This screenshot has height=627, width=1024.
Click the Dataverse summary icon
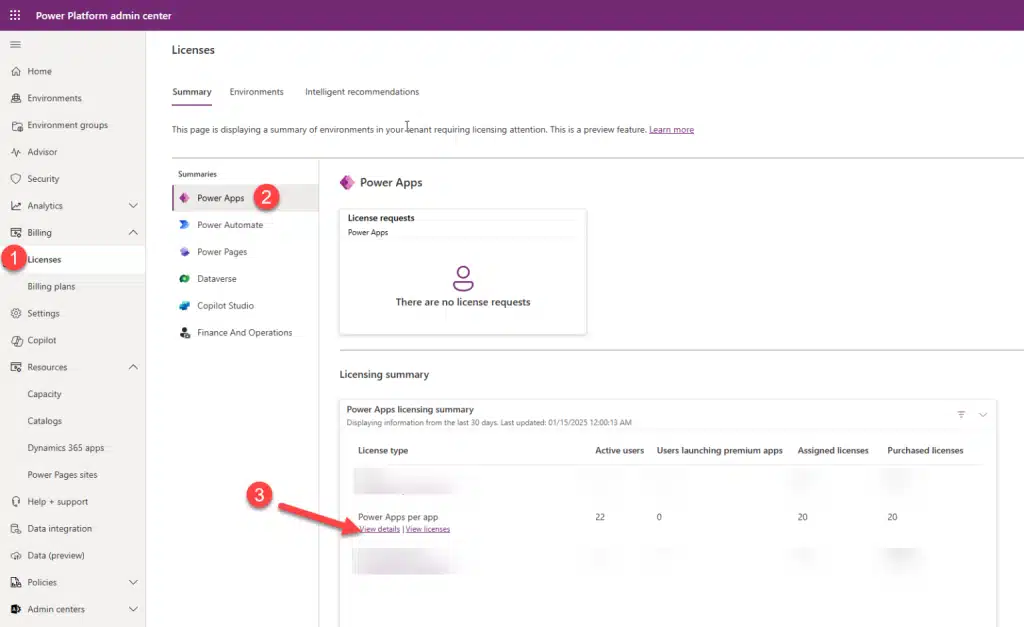[185, 279]
